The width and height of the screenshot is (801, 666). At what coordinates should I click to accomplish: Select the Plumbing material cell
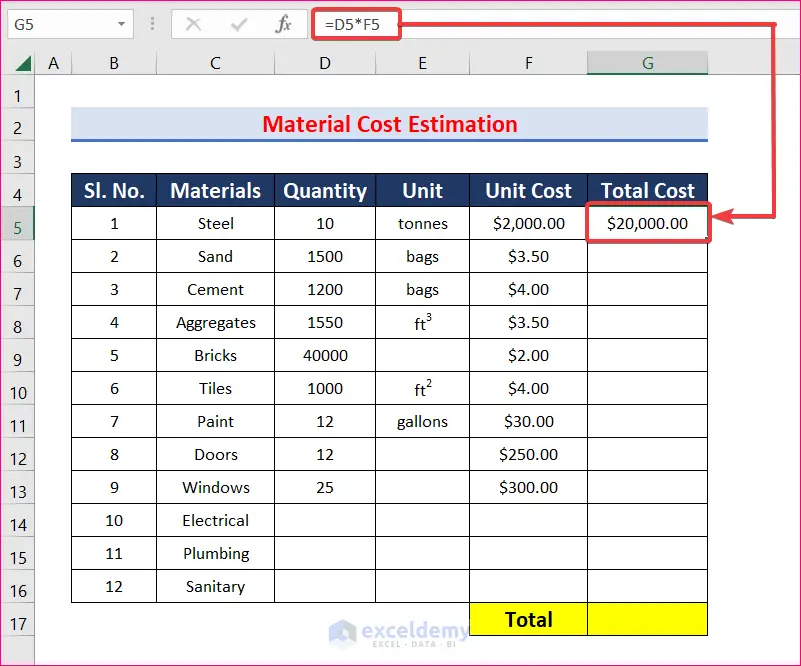(216, 554)
